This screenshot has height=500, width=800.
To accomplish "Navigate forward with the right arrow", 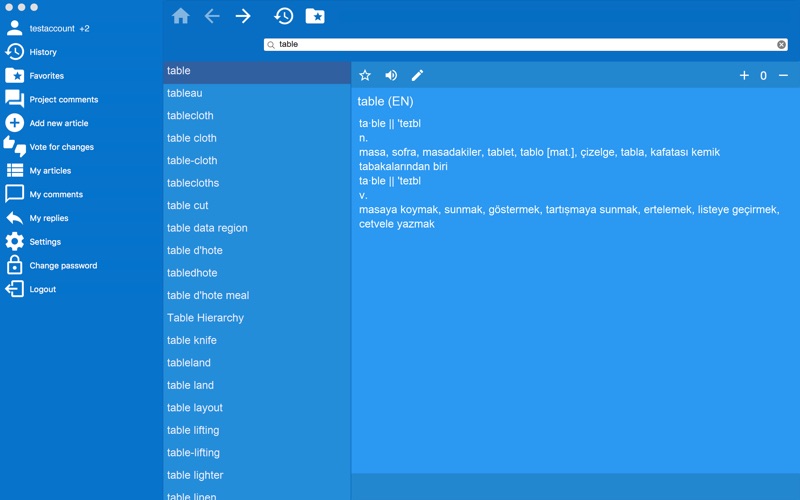I will click(243, 16).
